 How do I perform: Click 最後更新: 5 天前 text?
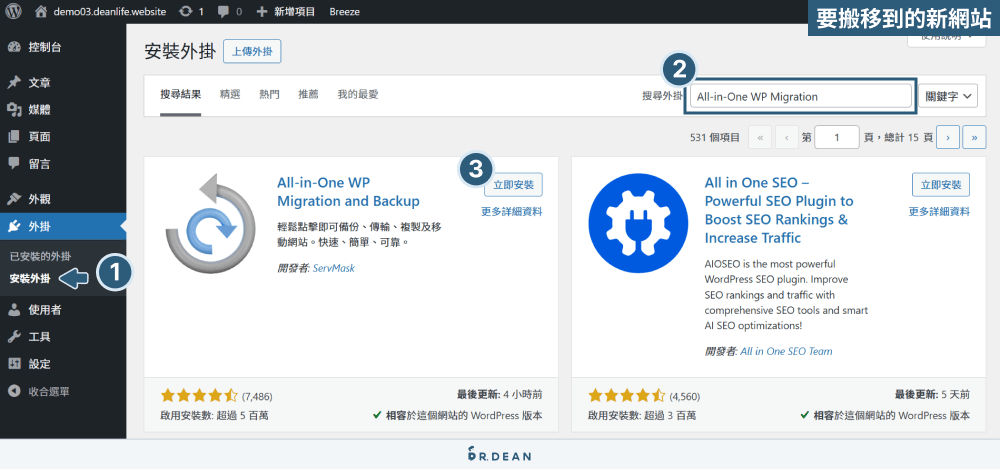932,394
